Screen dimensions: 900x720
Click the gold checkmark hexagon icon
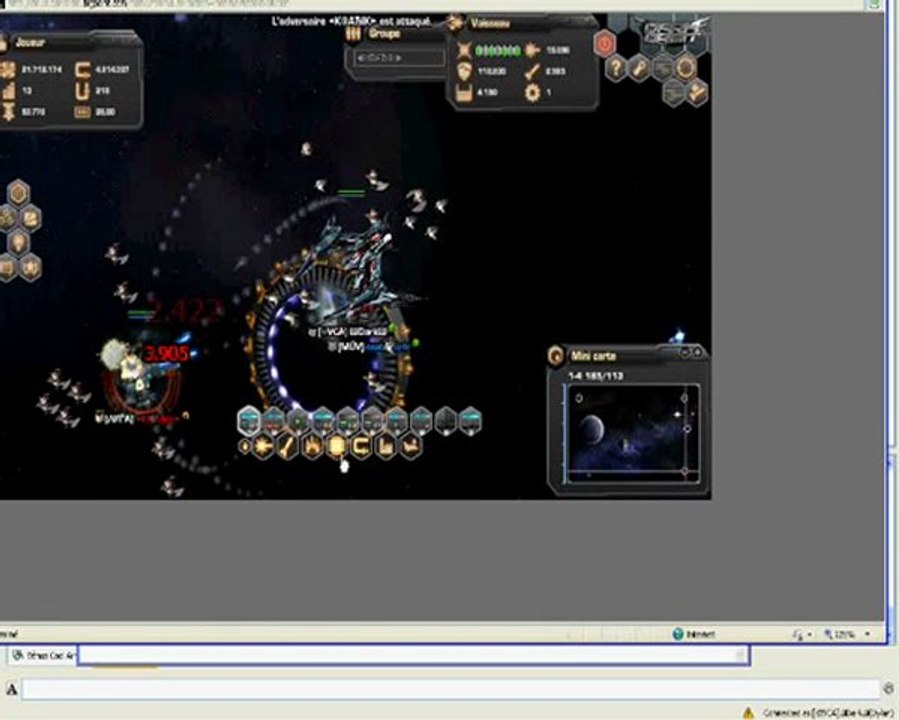tap(697, 92)
